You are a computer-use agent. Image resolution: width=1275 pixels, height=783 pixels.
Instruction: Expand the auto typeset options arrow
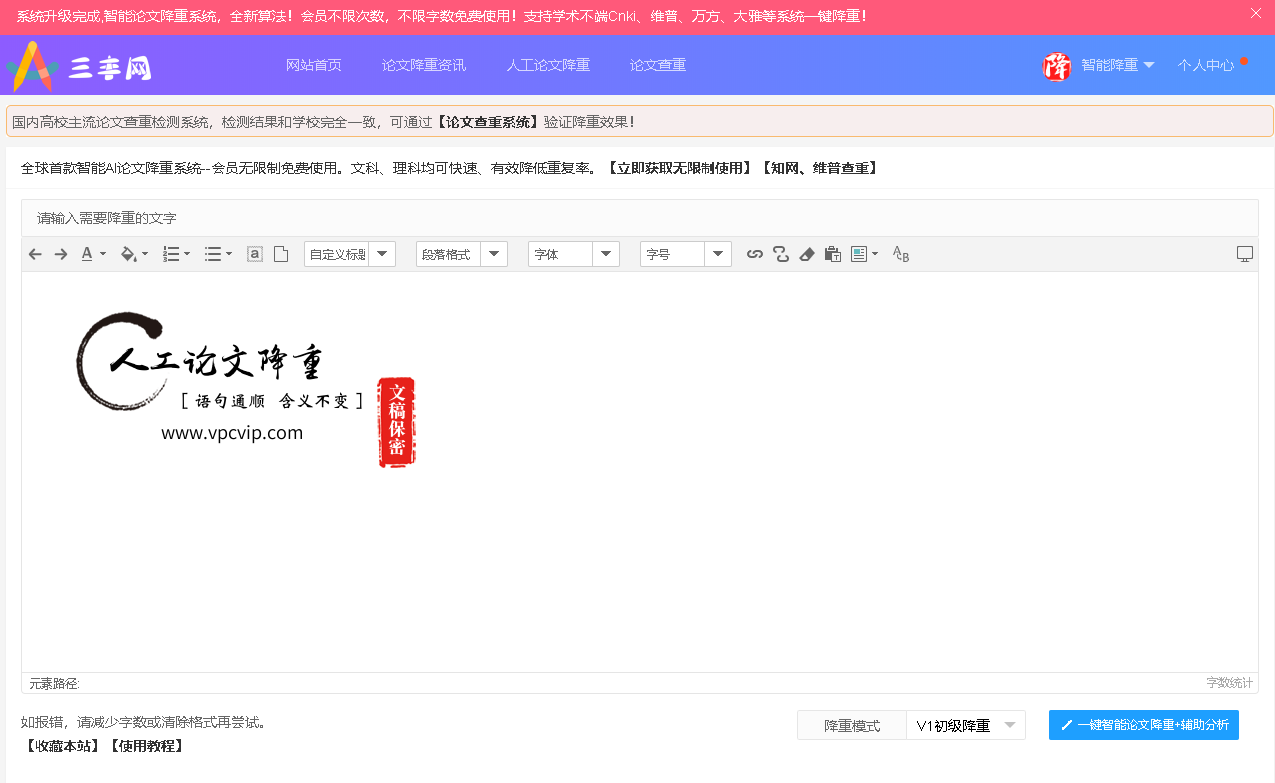876,254
